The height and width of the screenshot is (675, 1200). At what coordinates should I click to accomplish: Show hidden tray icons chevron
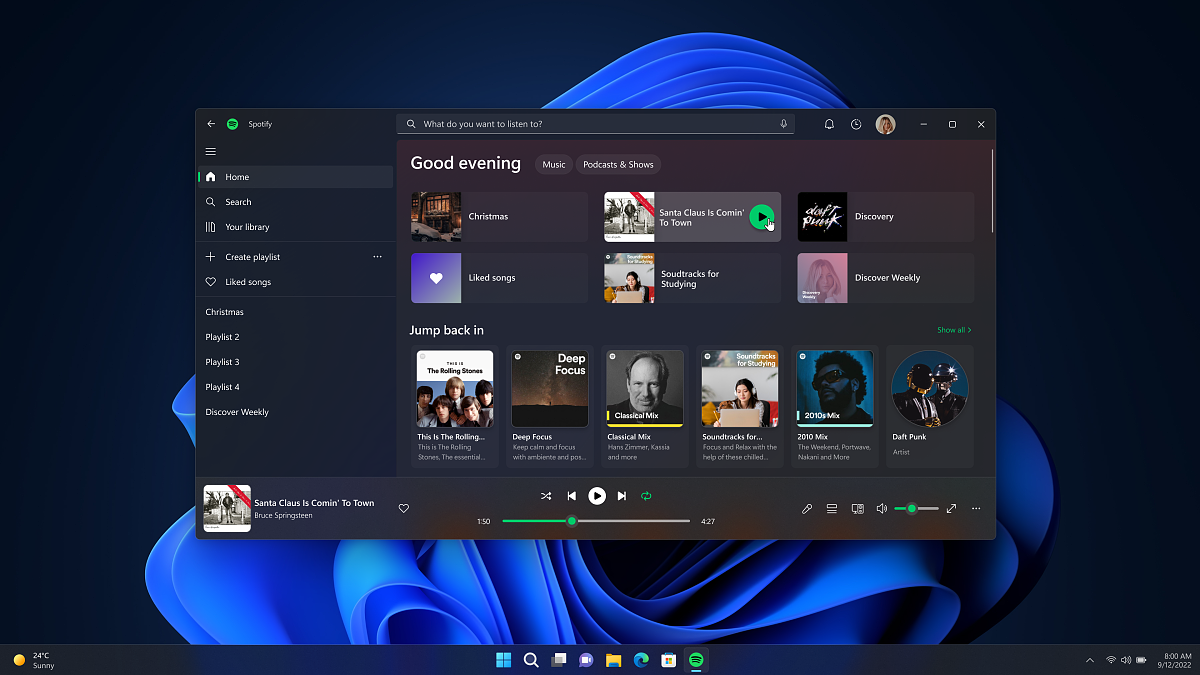pos(1090,660)
